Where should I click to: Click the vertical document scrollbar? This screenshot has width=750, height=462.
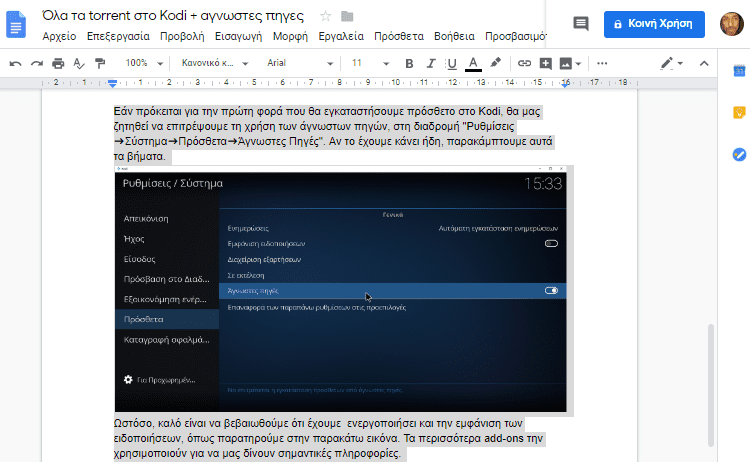coord(711,385)
